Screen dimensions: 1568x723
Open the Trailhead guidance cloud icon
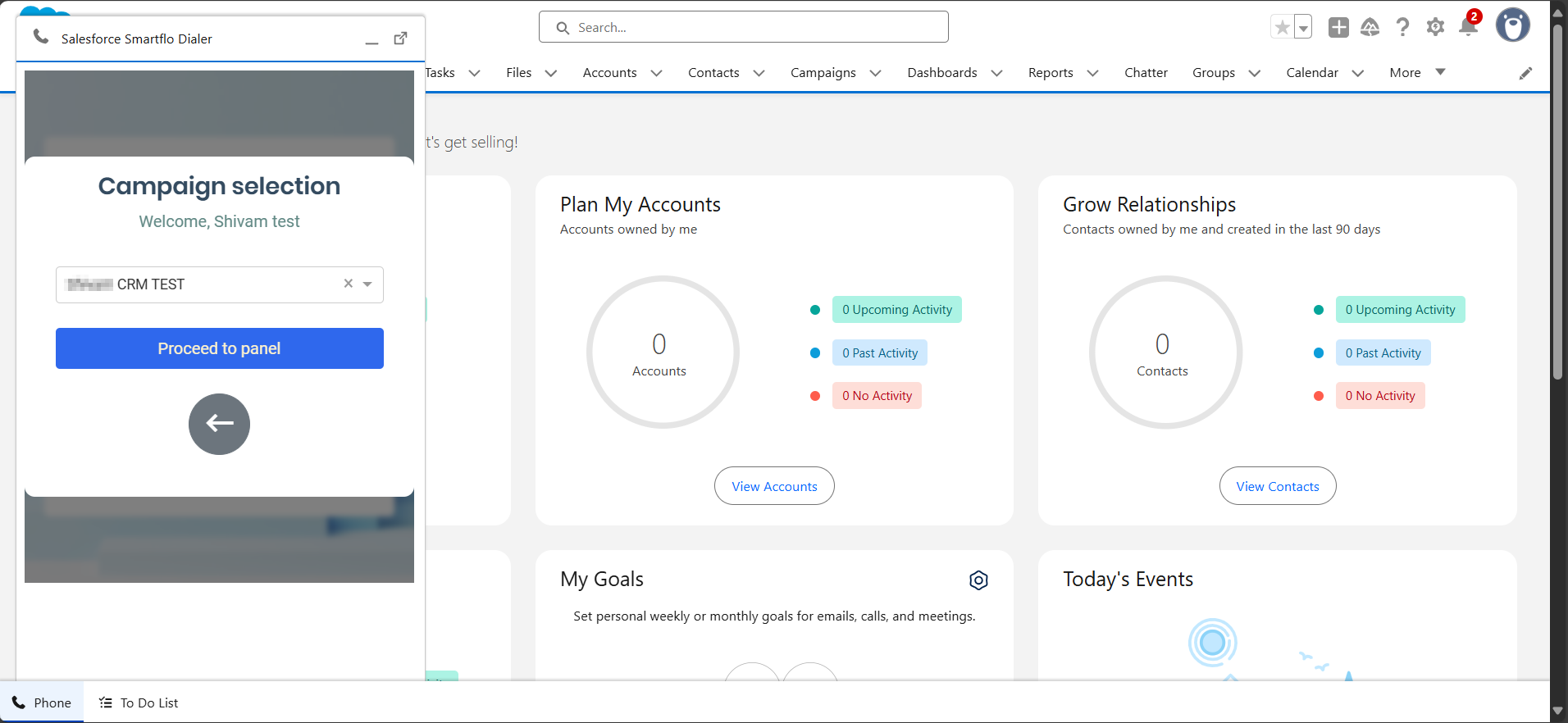point(1370,27)
